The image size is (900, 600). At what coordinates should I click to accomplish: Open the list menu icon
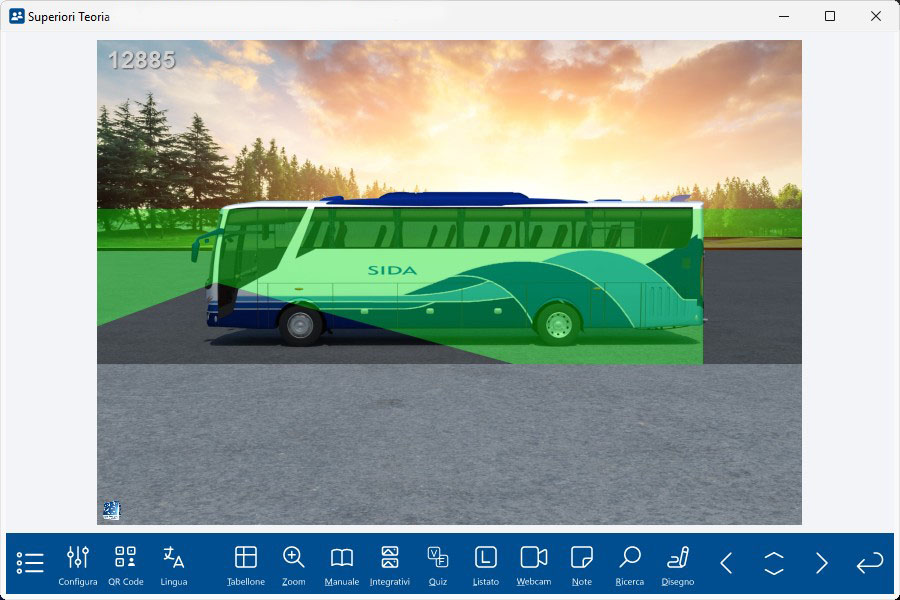pyautogui.click(x=30, y=563)
